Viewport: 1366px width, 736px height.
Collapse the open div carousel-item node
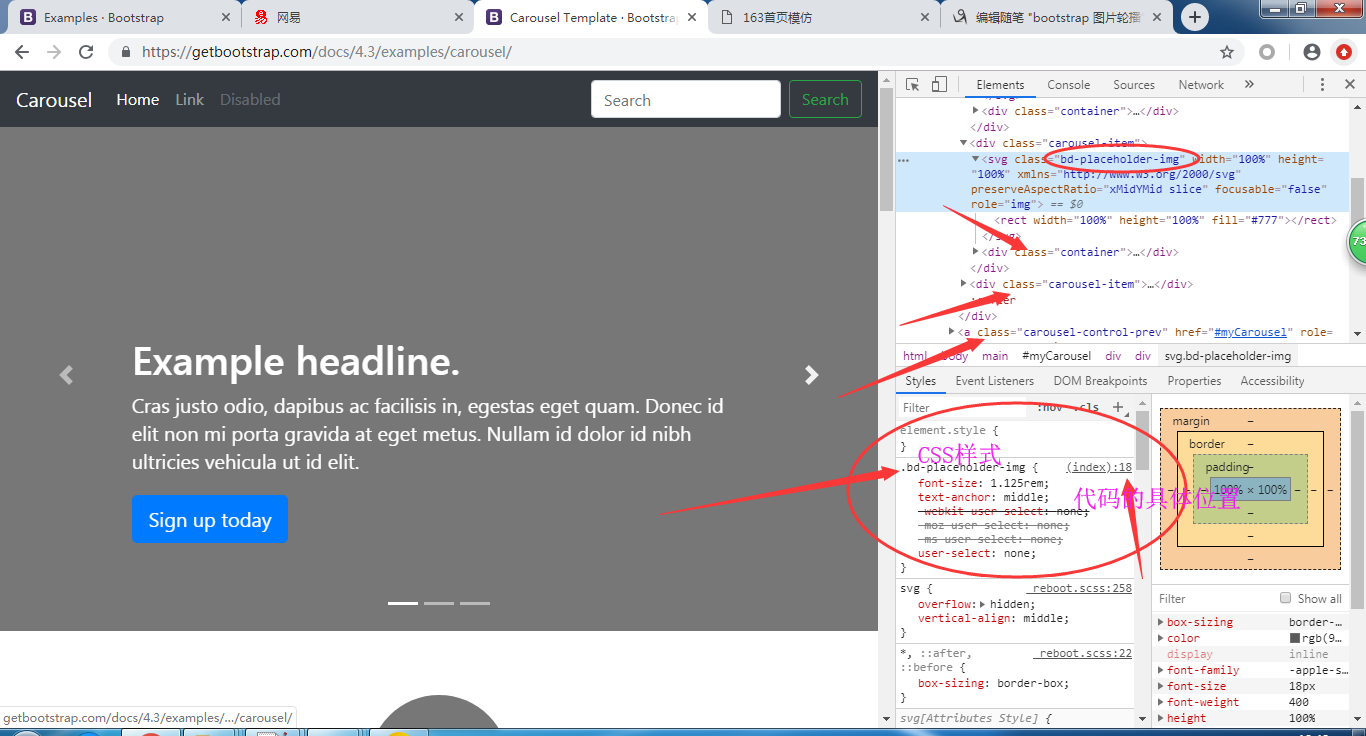click(964, 143)
